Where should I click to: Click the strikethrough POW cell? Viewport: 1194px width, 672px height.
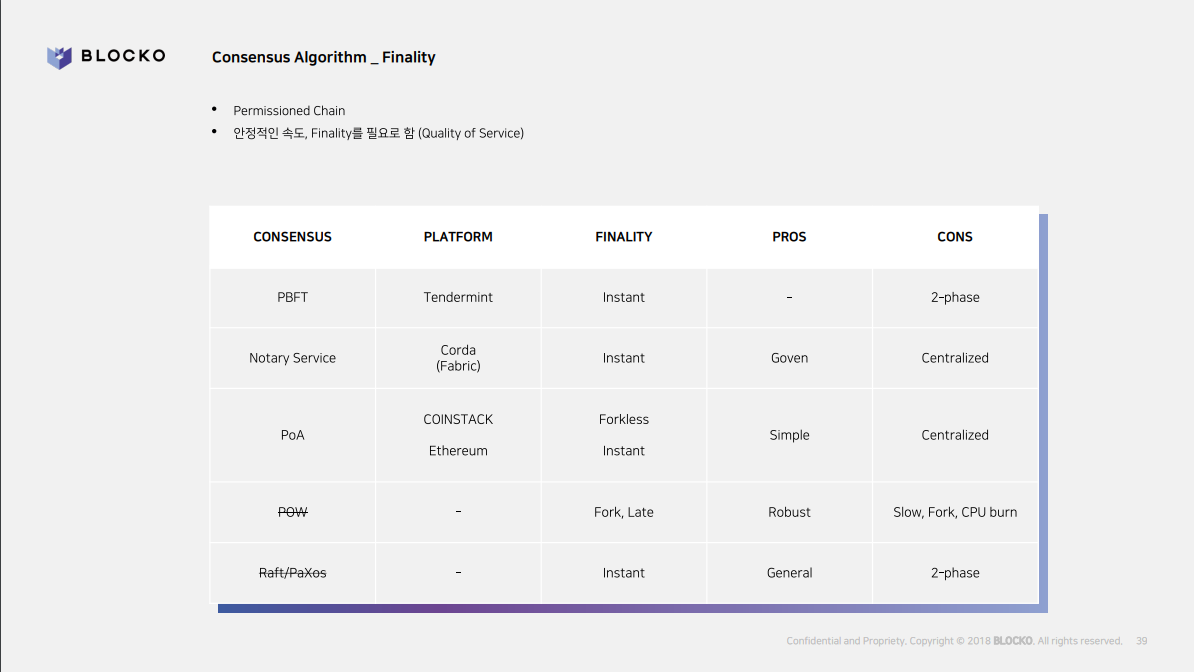coord(292,512)
